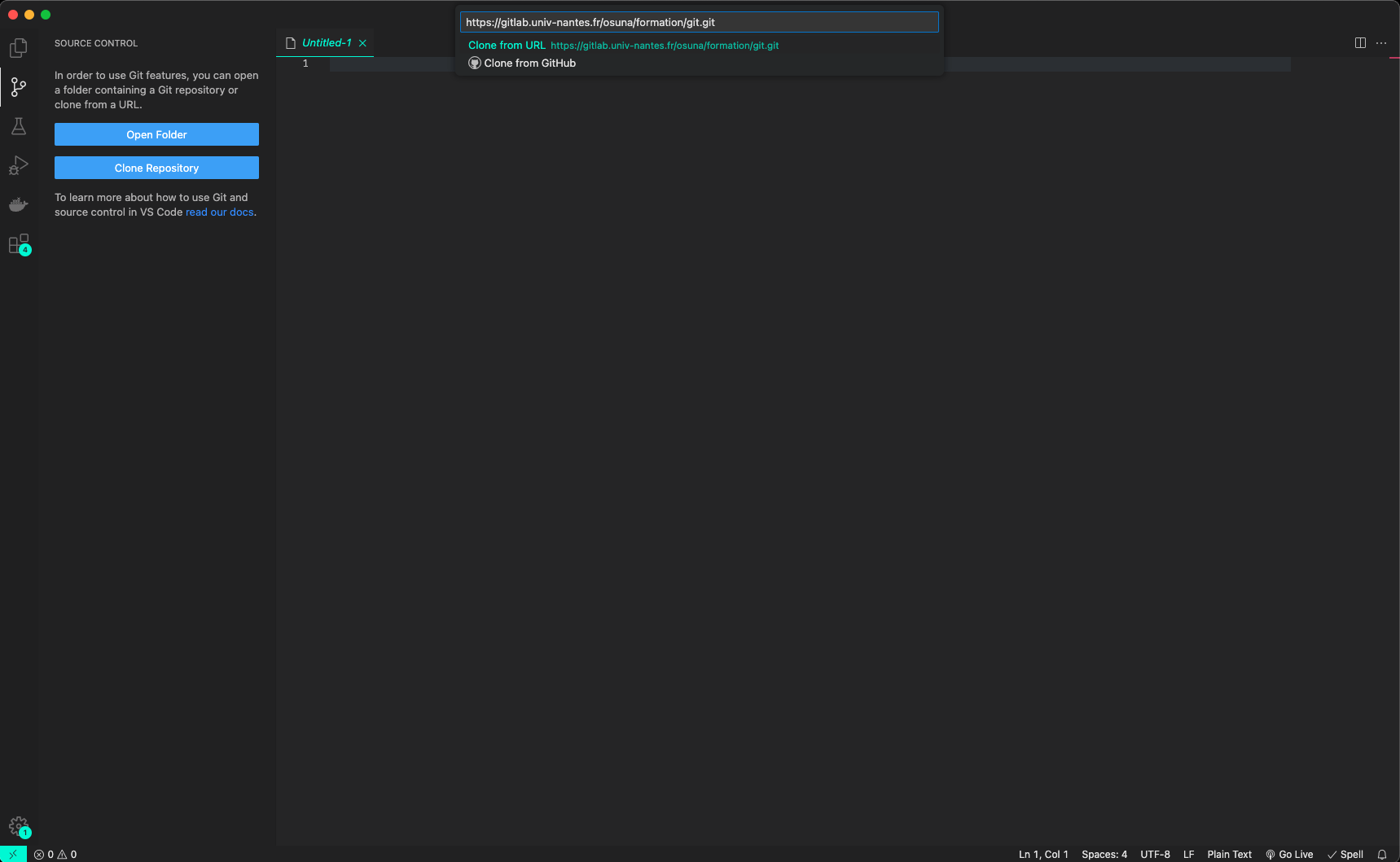Image resolution: width=1400 pixels, height=862 pixels.
Task: Open the Manage gear menu
Action: tap(18, 826)
